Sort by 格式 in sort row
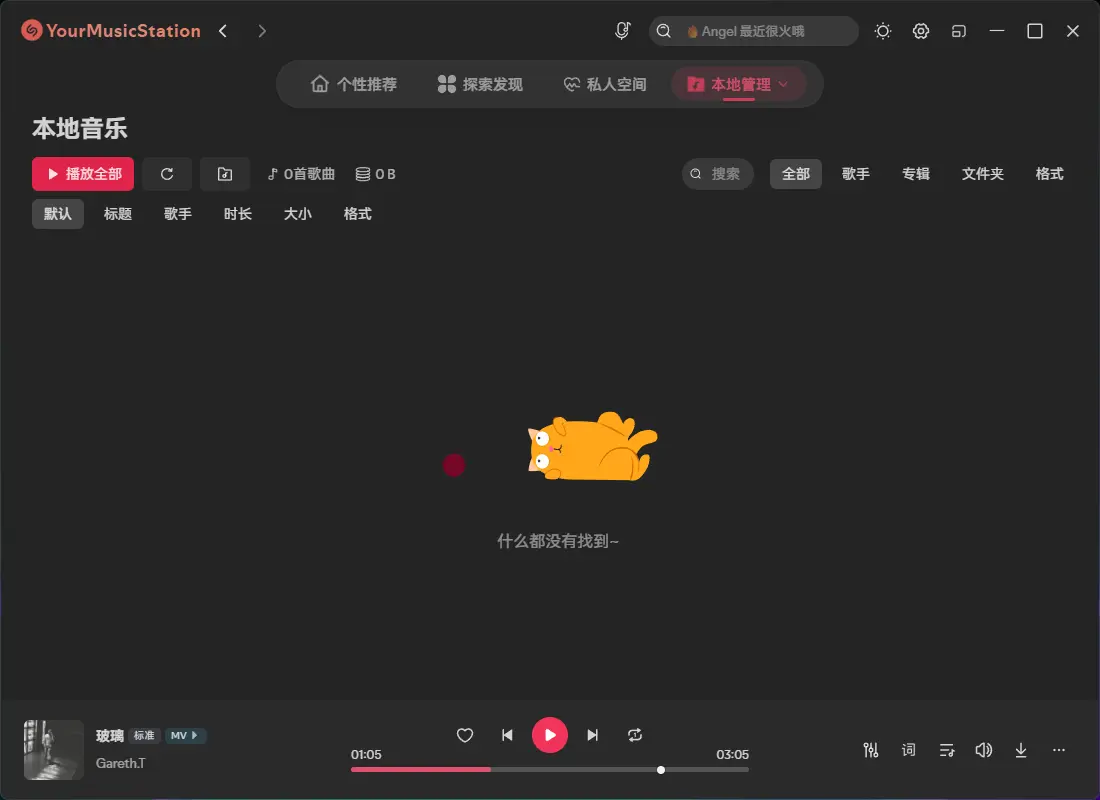This screenshot has width=1100, height=800. pyautogui.click(x=358, y=214)
